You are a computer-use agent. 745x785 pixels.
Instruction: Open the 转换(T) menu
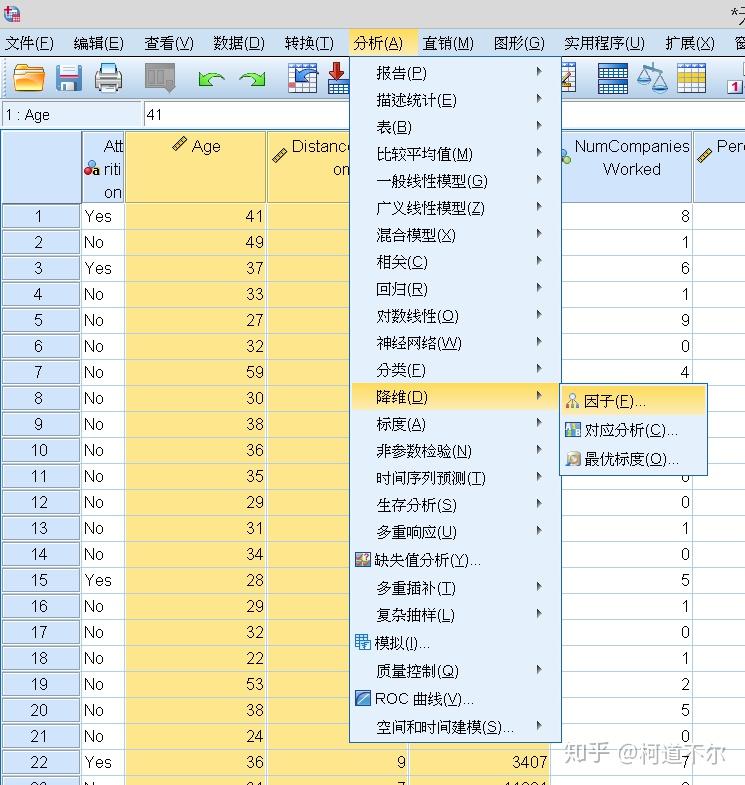click(x=309, y=44)
